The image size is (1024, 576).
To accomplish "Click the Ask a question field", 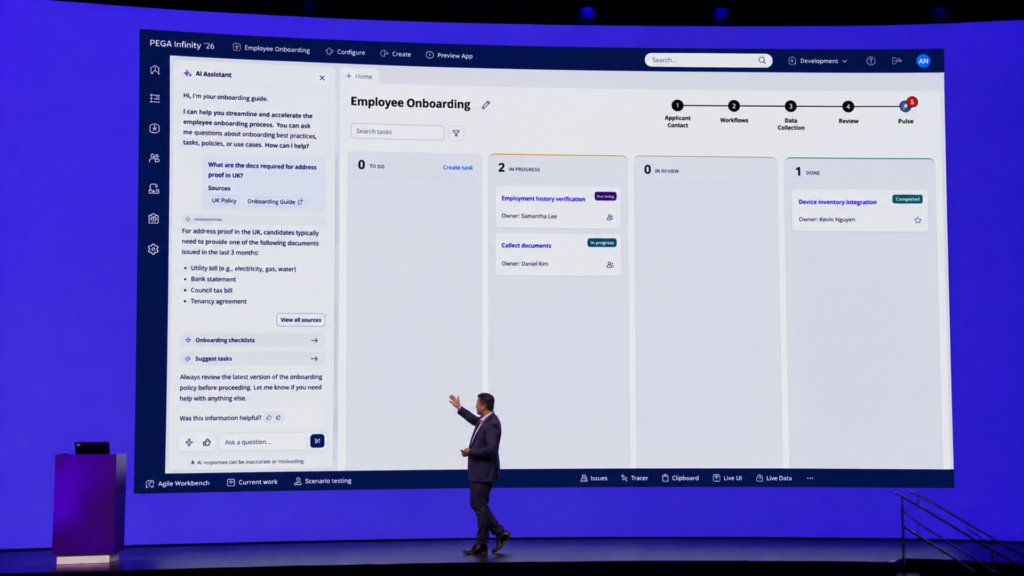I will pos(263,442).
